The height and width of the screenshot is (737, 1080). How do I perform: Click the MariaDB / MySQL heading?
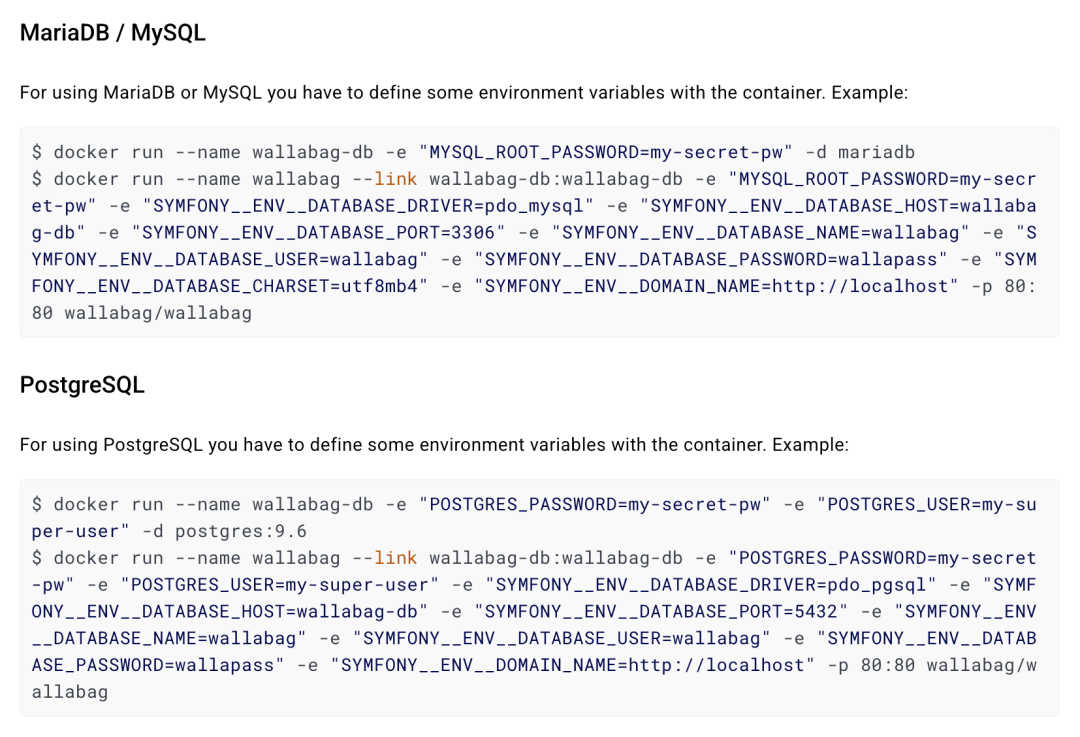[x=112, y=33]
